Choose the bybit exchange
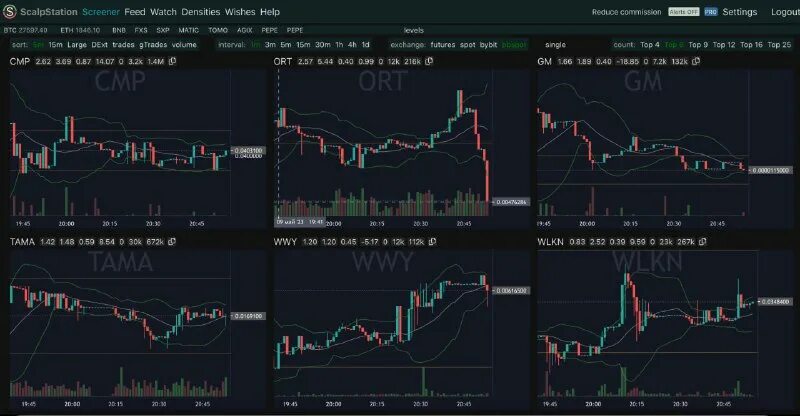The image size is (800, 416). pyautogui.click(x=488, y=44)
